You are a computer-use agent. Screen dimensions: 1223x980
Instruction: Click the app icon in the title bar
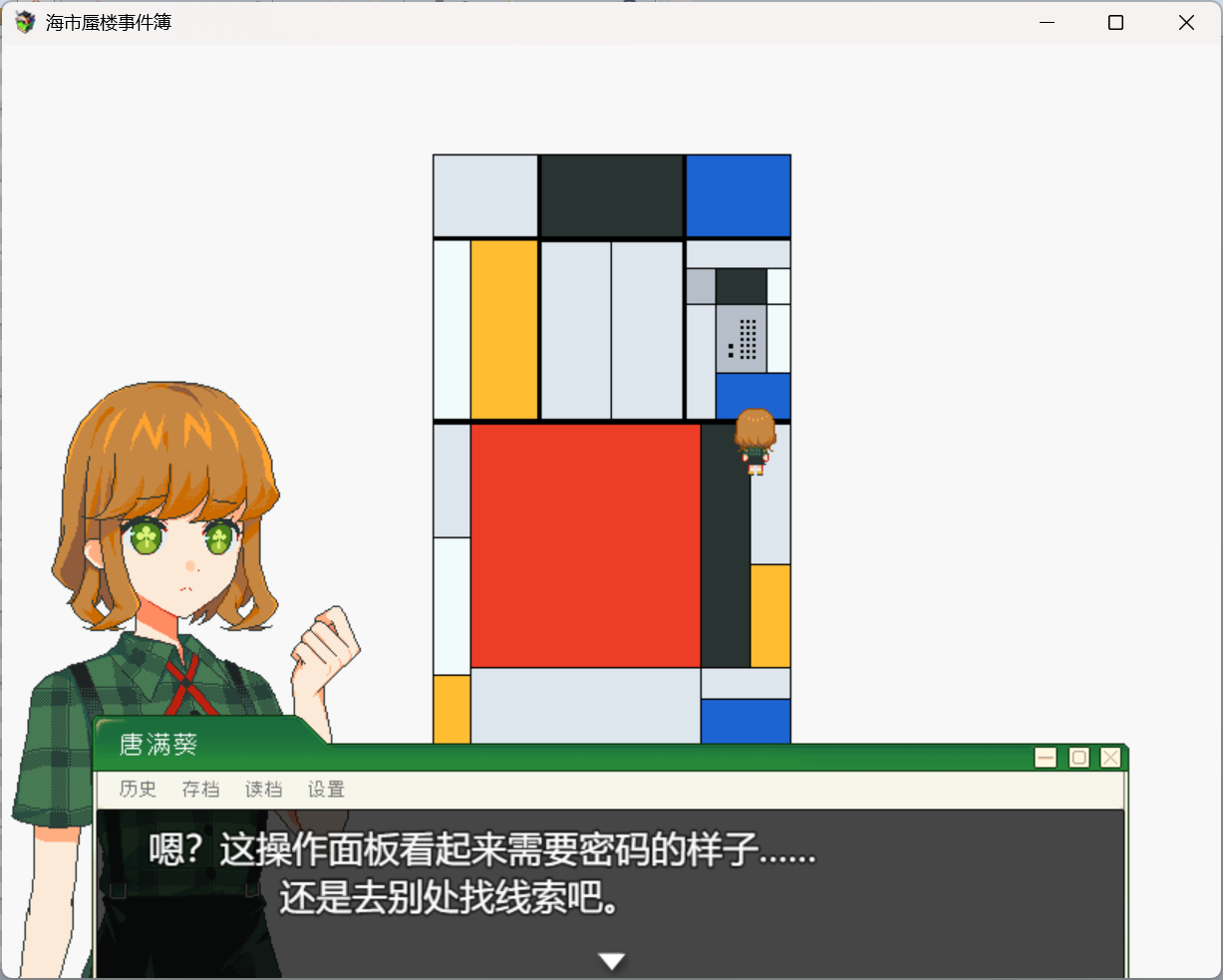pyautogui.click(x=25, y=22)
